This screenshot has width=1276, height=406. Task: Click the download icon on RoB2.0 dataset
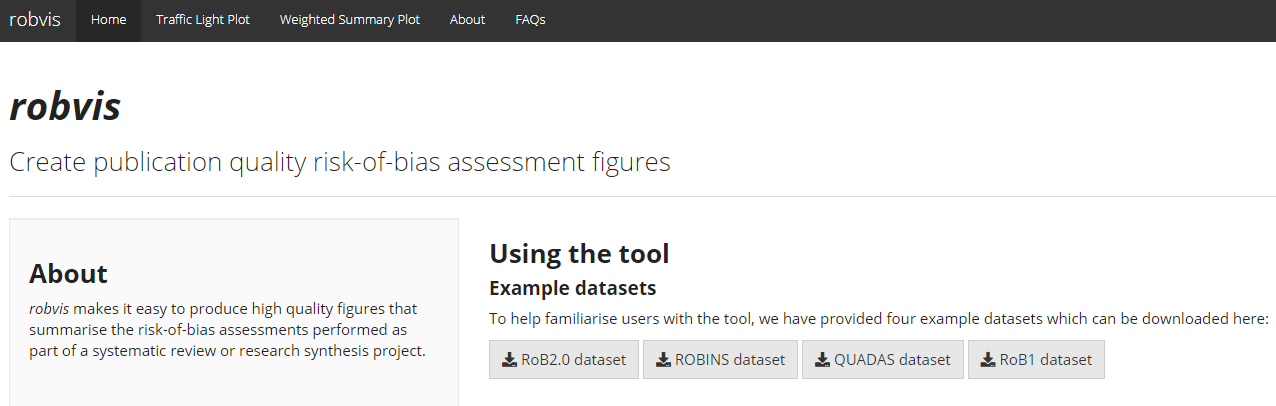tap(509, 360)
